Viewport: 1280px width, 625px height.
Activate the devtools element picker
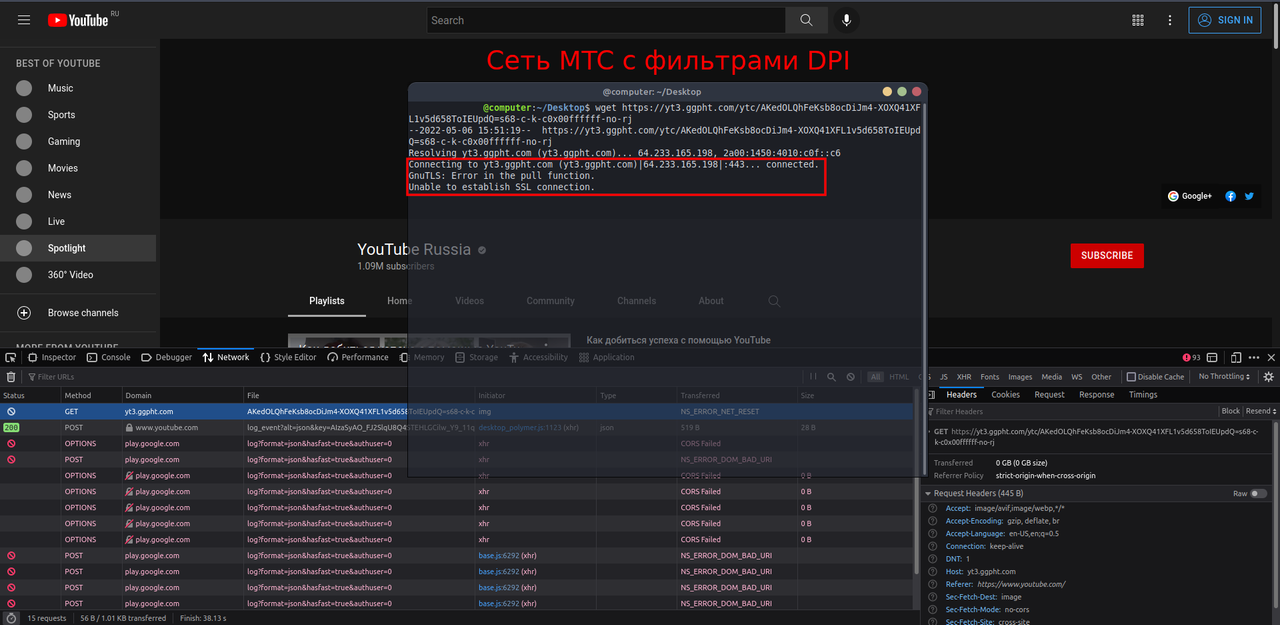click(11, 357)
